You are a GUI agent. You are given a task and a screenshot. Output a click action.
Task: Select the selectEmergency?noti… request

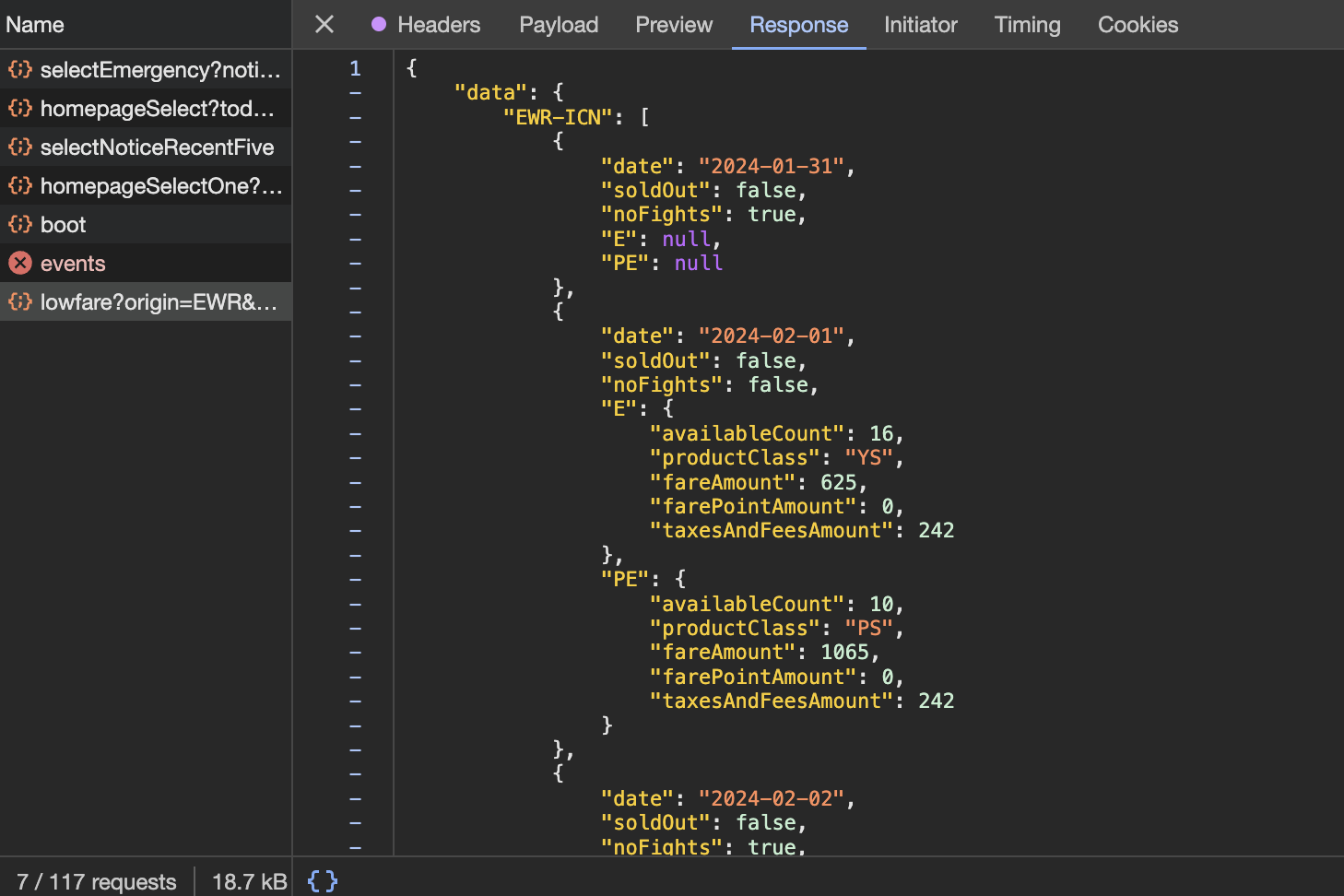[x=146, y=70]
